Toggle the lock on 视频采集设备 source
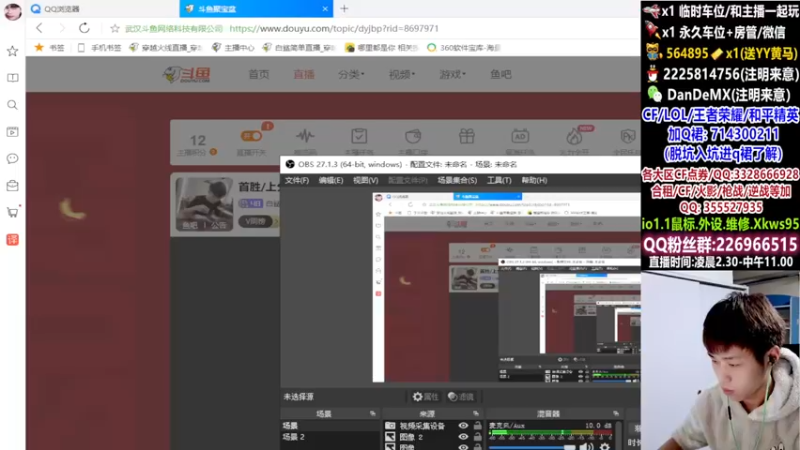Viewport: 800px width, 450px height. point(478,425)
